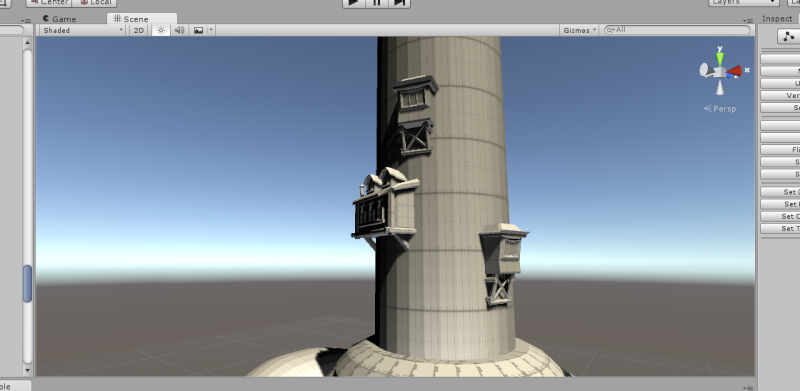
Task: Open the Layers dropdown
Action: [x=744, y=3]
